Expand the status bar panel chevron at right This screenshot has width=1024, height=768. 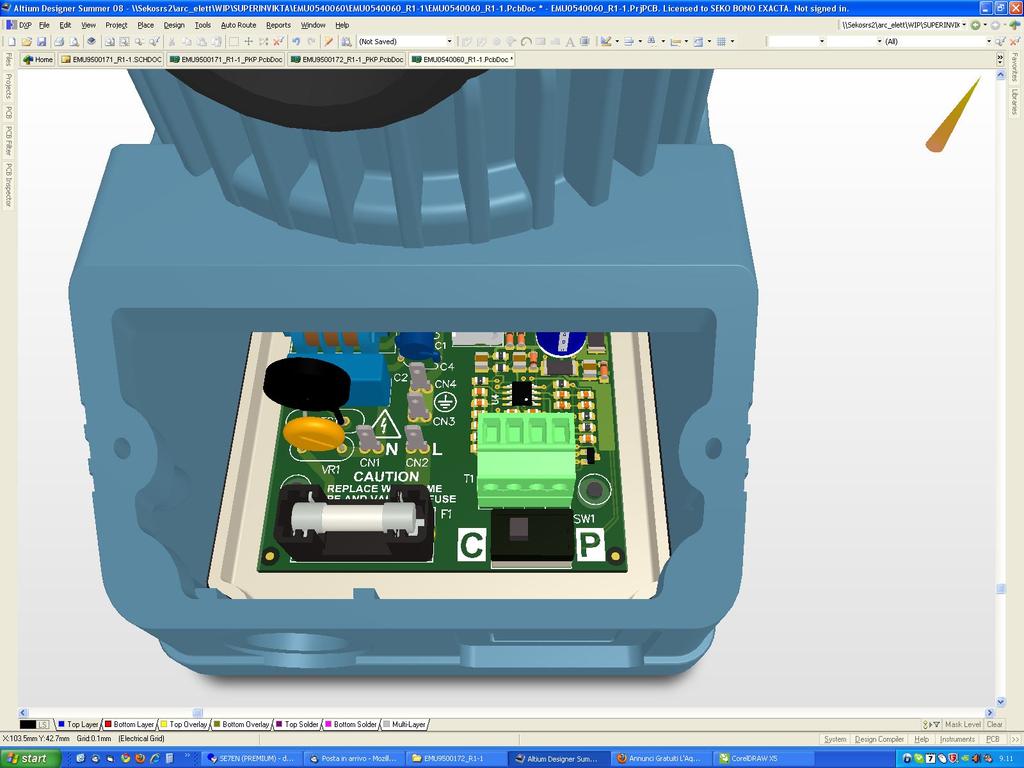(x=1014, y=739)
